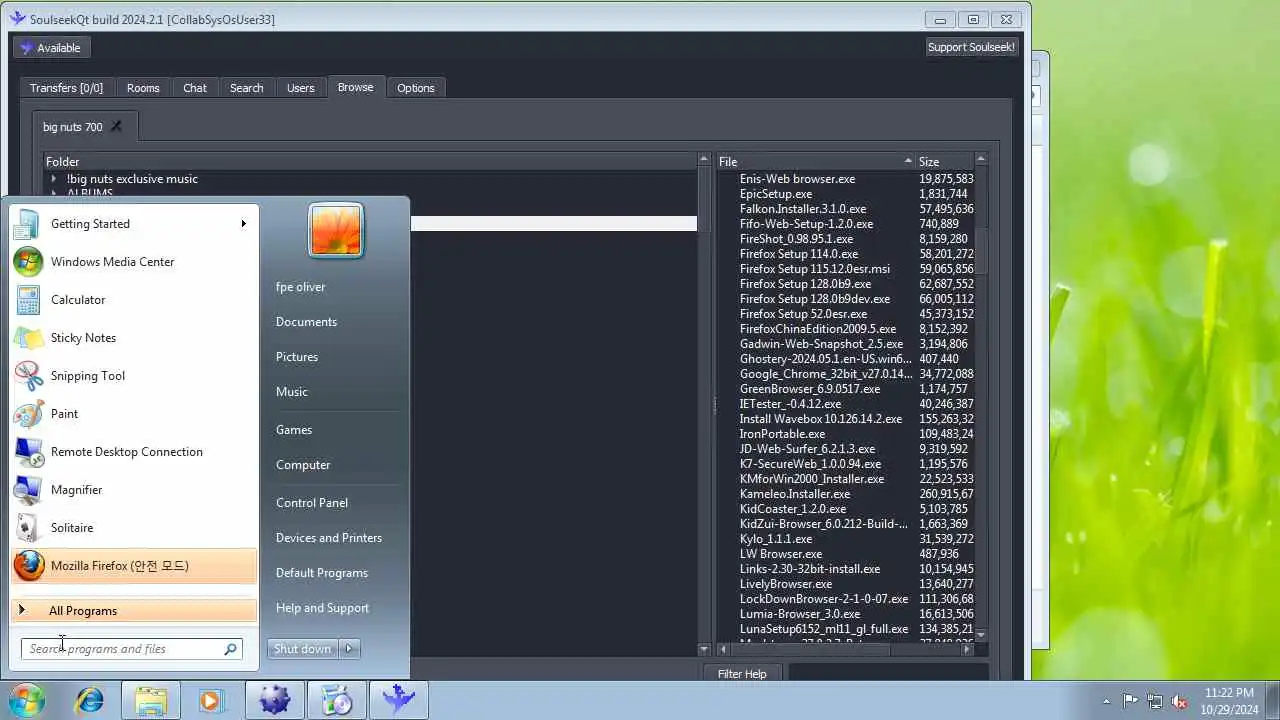Open the Options tab
This screenshot has width=1280, height=720.
416,88
